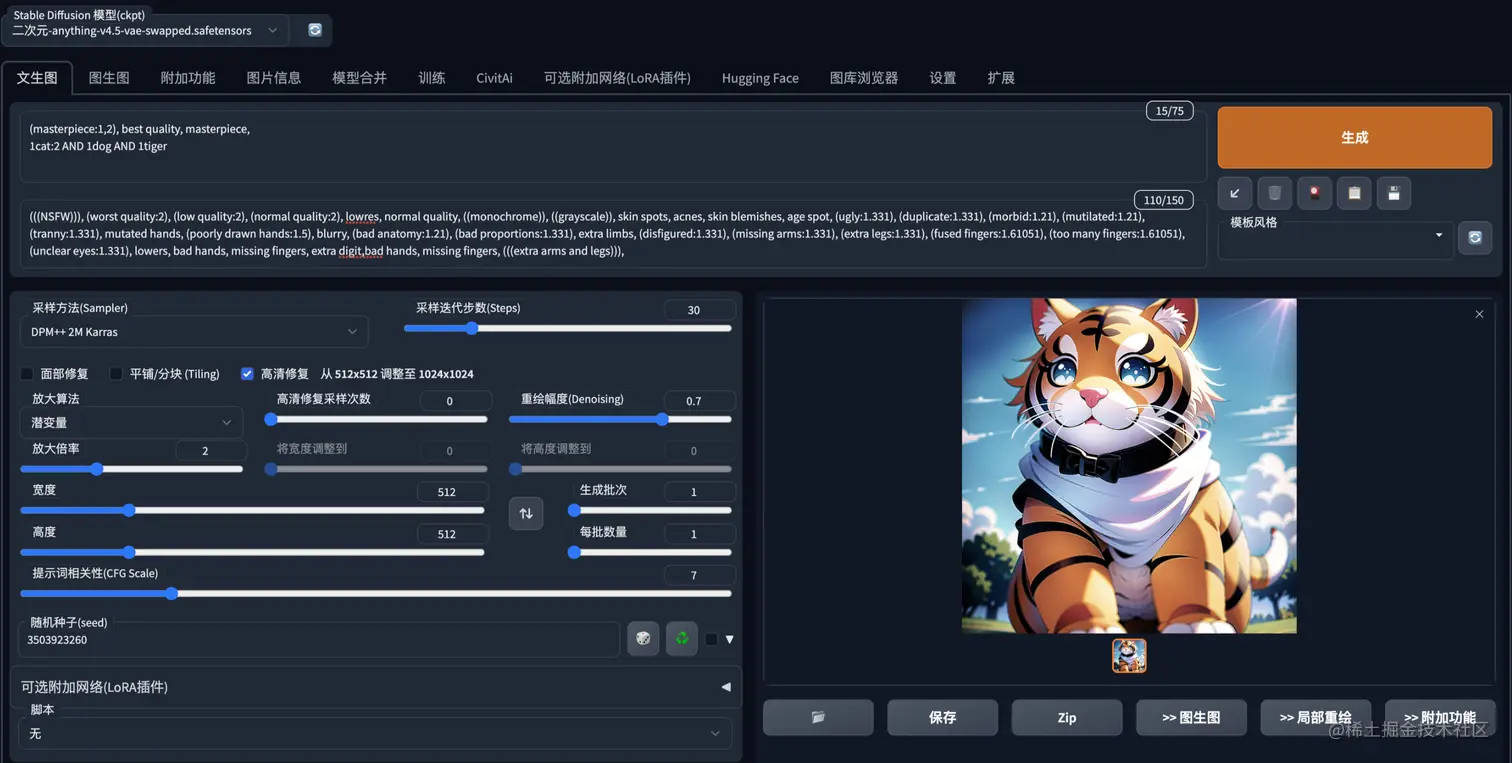Image resolution: width=1512 pixels, height=763 pixels.
Task: Click the green recycle icon to reuse seed
Action: coord(682,638)
